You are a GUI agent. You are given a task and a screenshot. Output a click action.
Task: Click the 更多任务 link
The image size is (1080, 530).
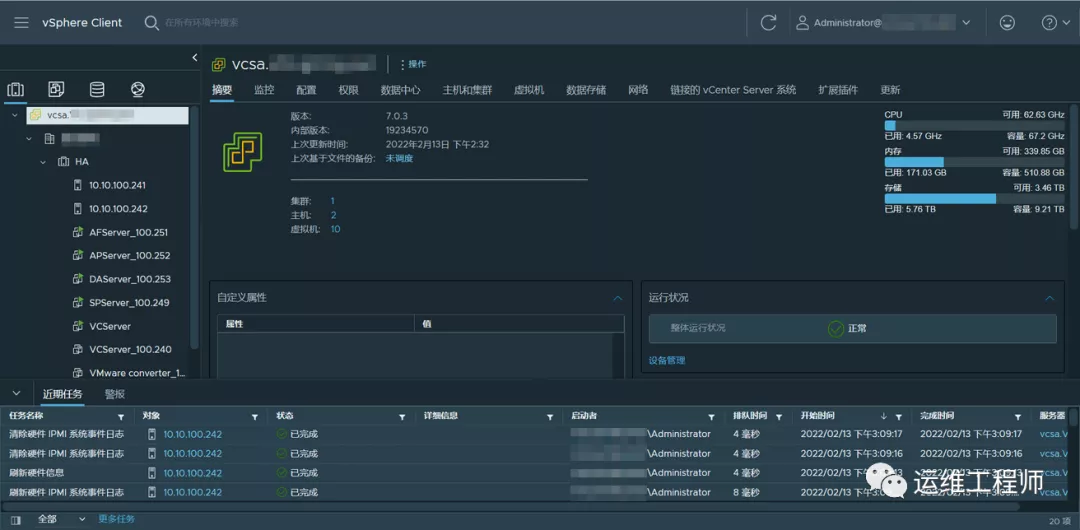pyautogui.click(x=116, y=519)
